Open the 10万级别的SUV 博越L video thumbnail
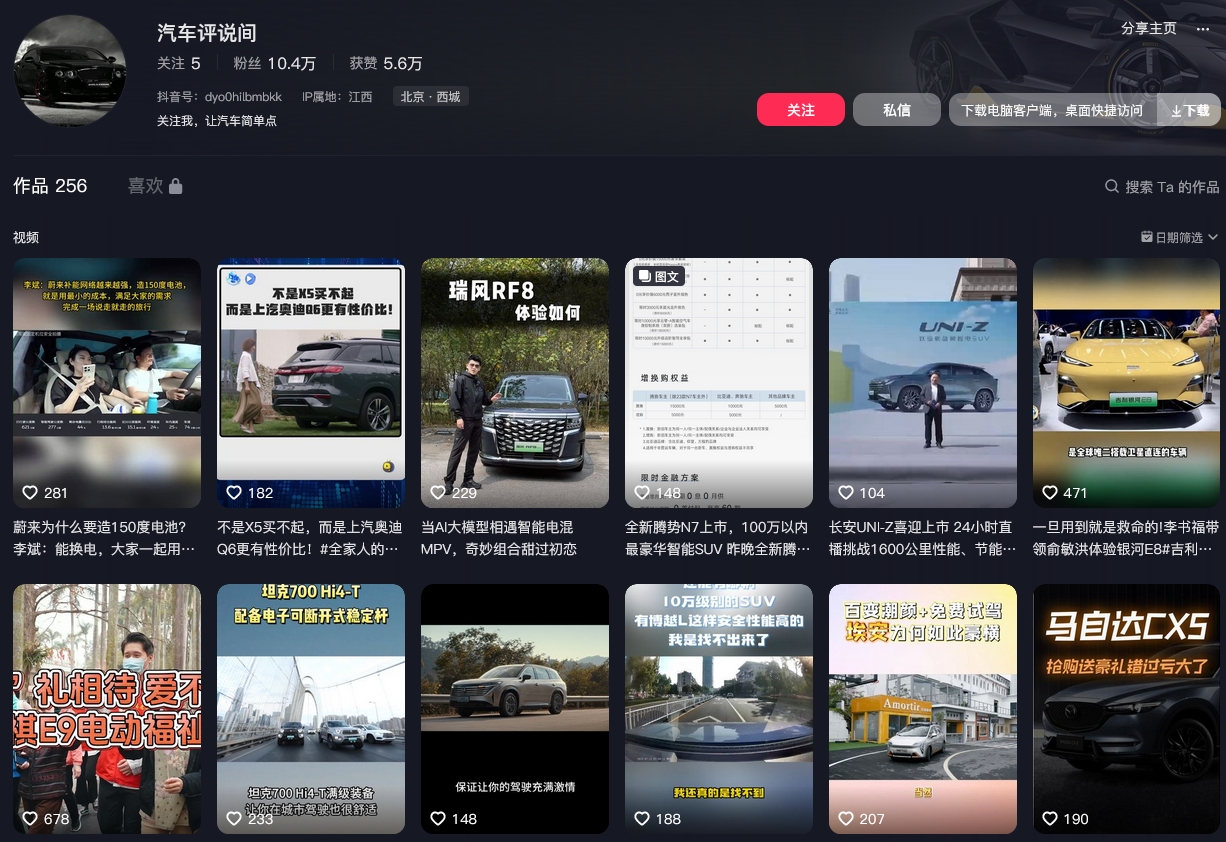Viewport: 1226px width, 842px height. [719, 709]
